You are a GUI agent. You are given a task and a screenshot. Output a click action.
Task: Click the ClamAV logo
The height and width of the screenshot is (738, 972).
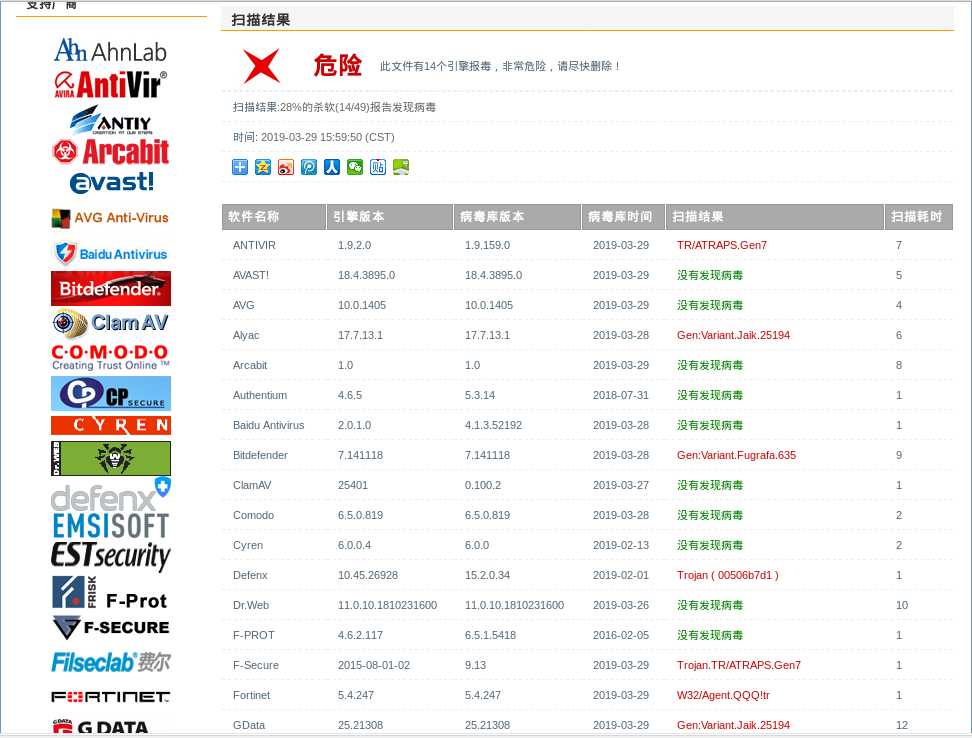point(110,323)
